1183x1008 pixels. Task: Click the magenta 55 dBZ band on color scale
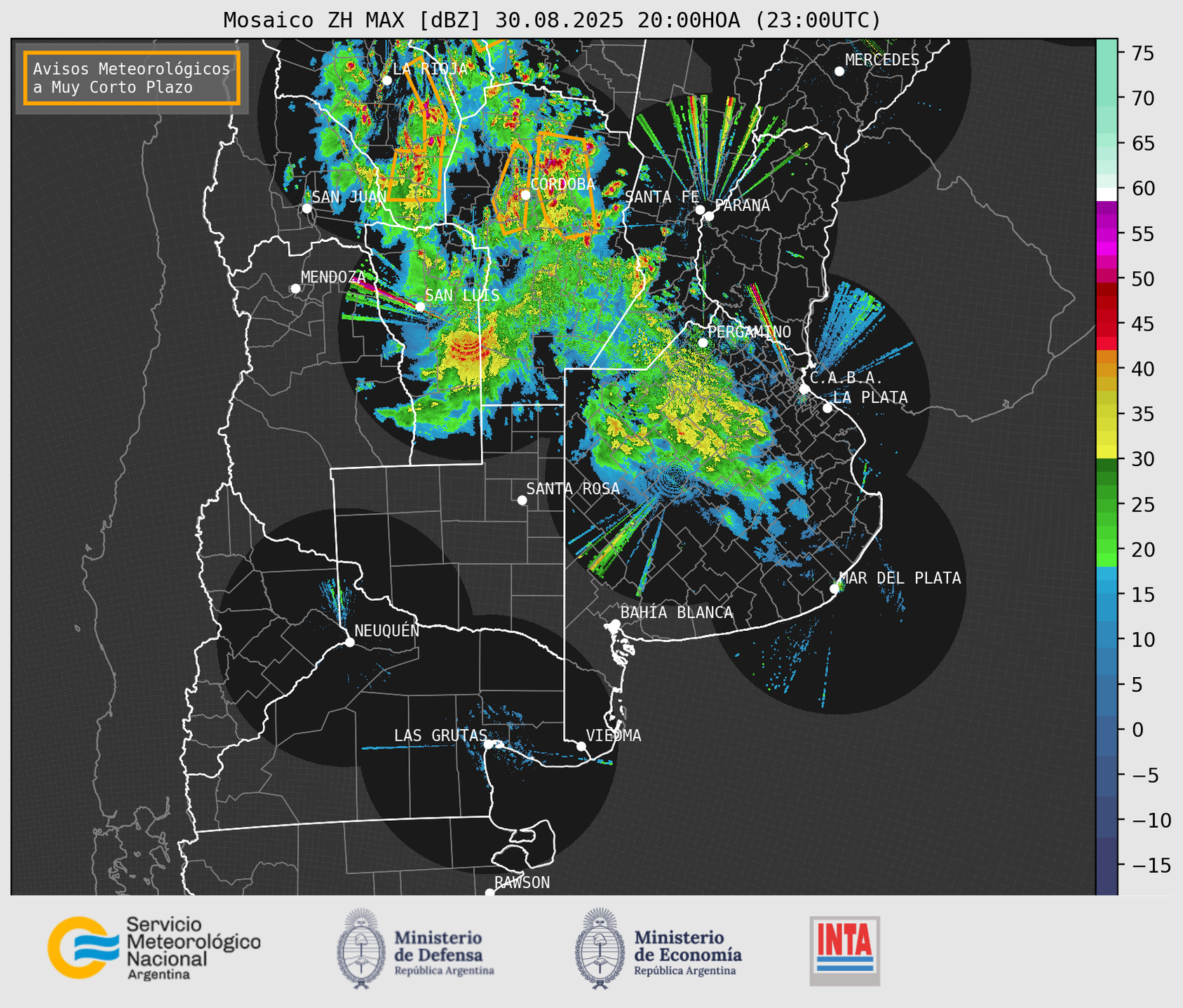point(1107,234)
